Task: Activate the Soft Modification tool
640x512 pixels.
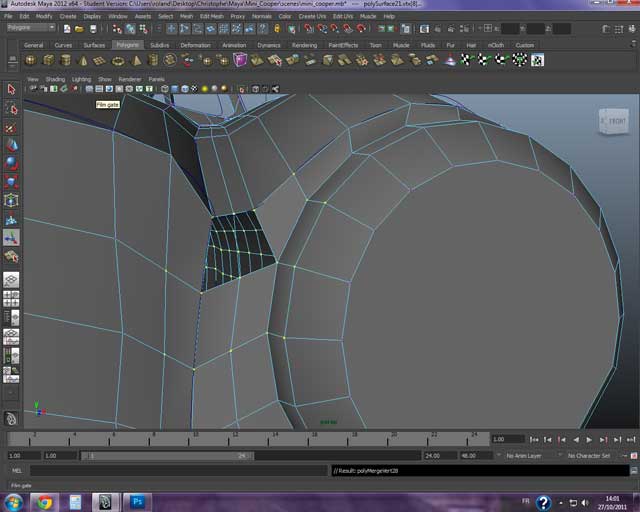Action: tap(11, 219)
